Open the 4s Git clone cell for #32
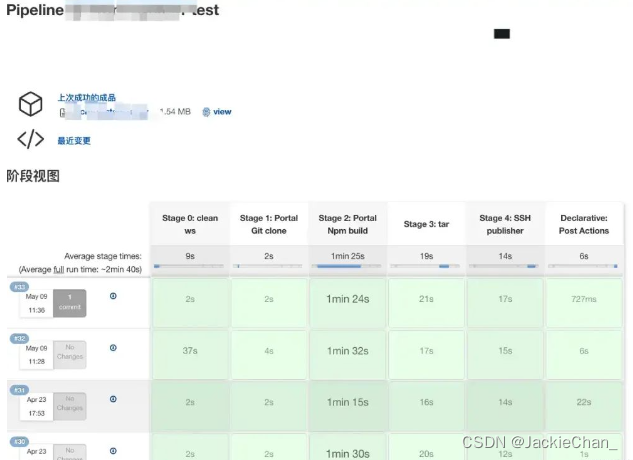Viewport: 633px width, 460px height. pyautogui.click(x=269, y=355)
